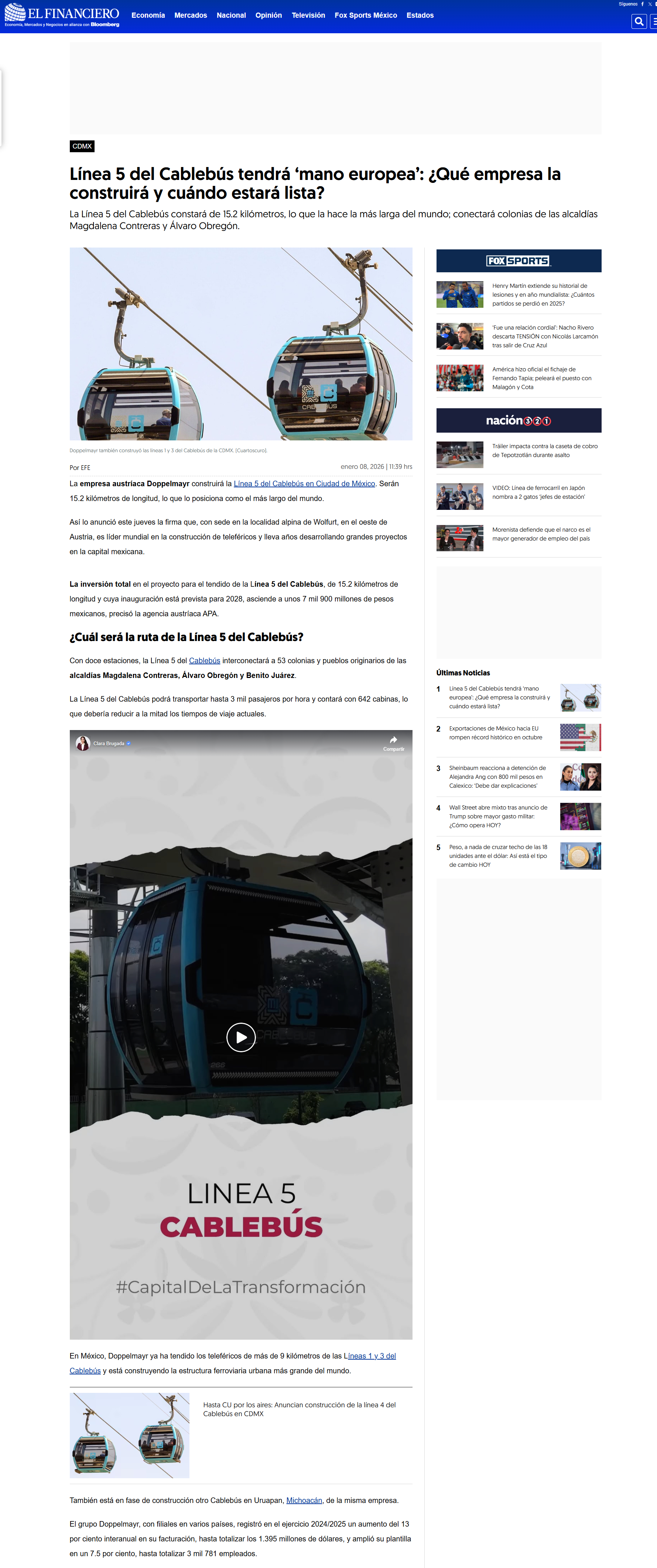Click the 'enero 08, 2026 | 11:39 hrs' date
The width and height of the screenshot is (657, 1568).
point(377,467)
